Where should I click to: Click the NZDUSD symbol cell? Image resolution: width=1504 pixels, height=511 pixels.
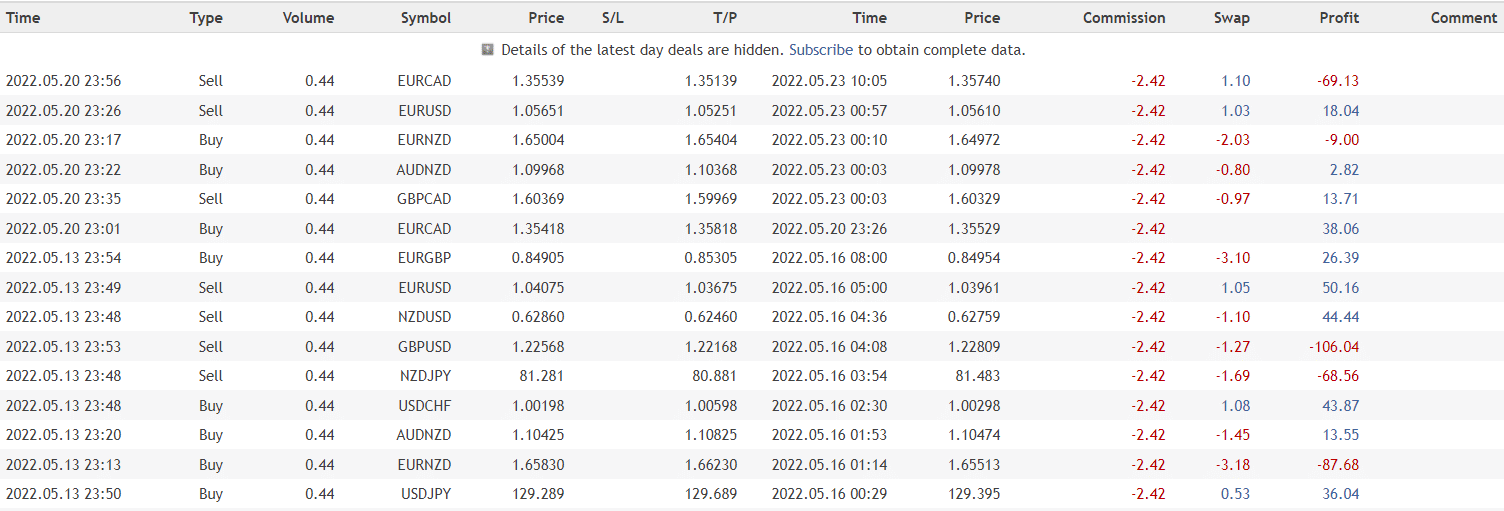424,317
